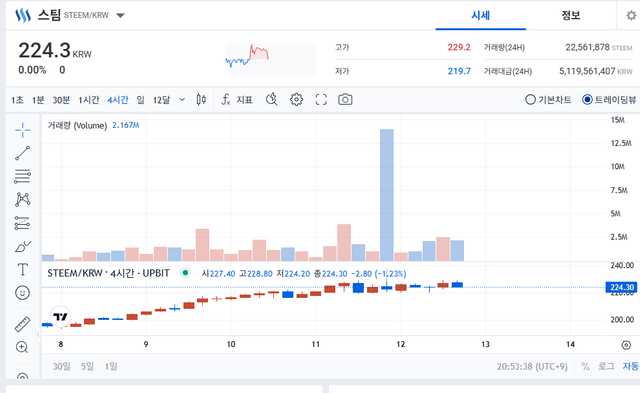Click the high price value 229.2
Screen dimensions: 640x393
[x=459, y=47]
